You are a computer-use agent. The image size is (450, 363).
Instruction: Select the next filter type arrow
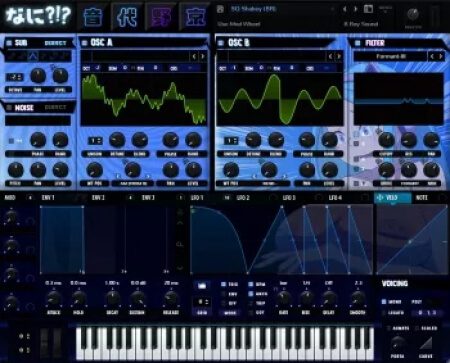(x=441, y=56)
